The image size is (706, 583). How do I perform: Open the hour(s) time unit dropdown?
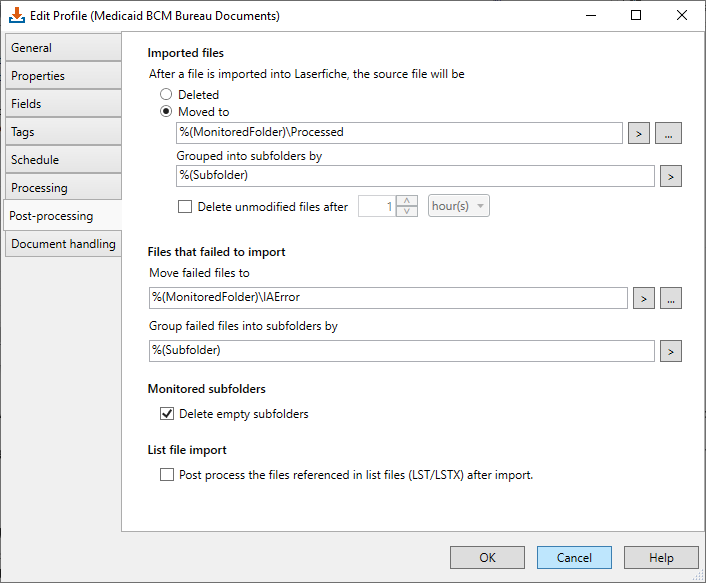point(458,206)
